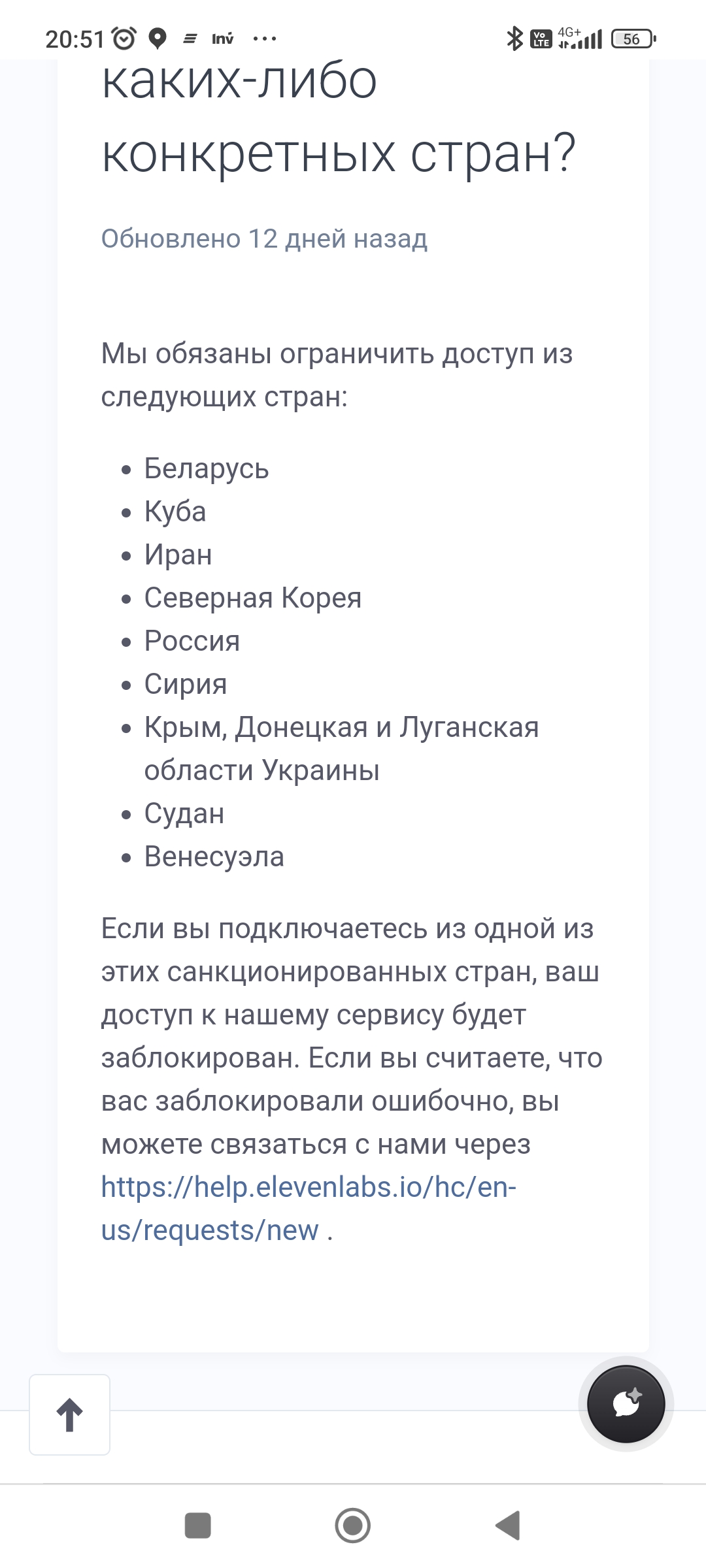Tap the location pin status icon
Image resolution: width=706 pixels, height=1568 pixels.
[x=157, y=39]
